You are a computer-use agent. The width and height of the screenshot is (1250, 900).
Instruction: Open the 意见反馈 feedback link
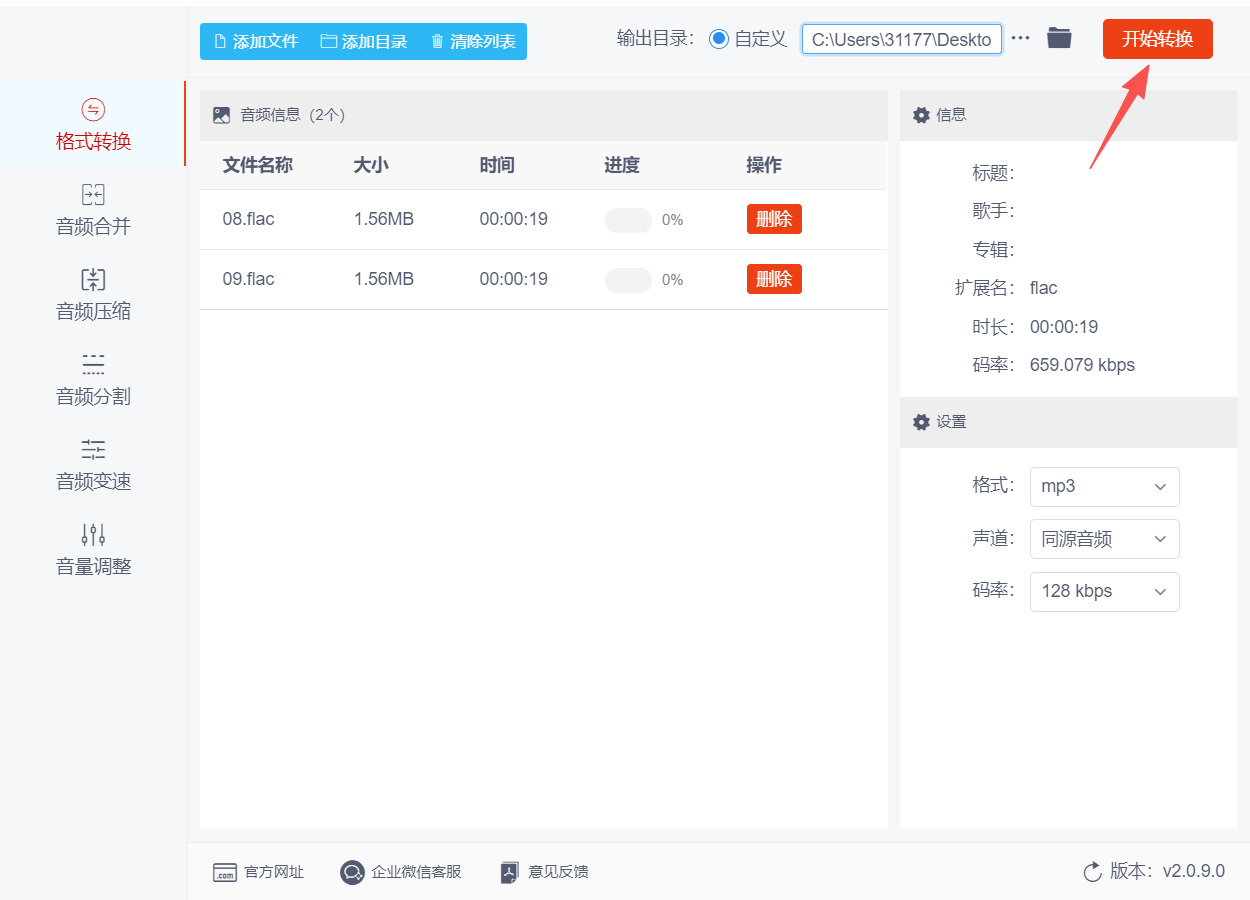pos(544,872)
